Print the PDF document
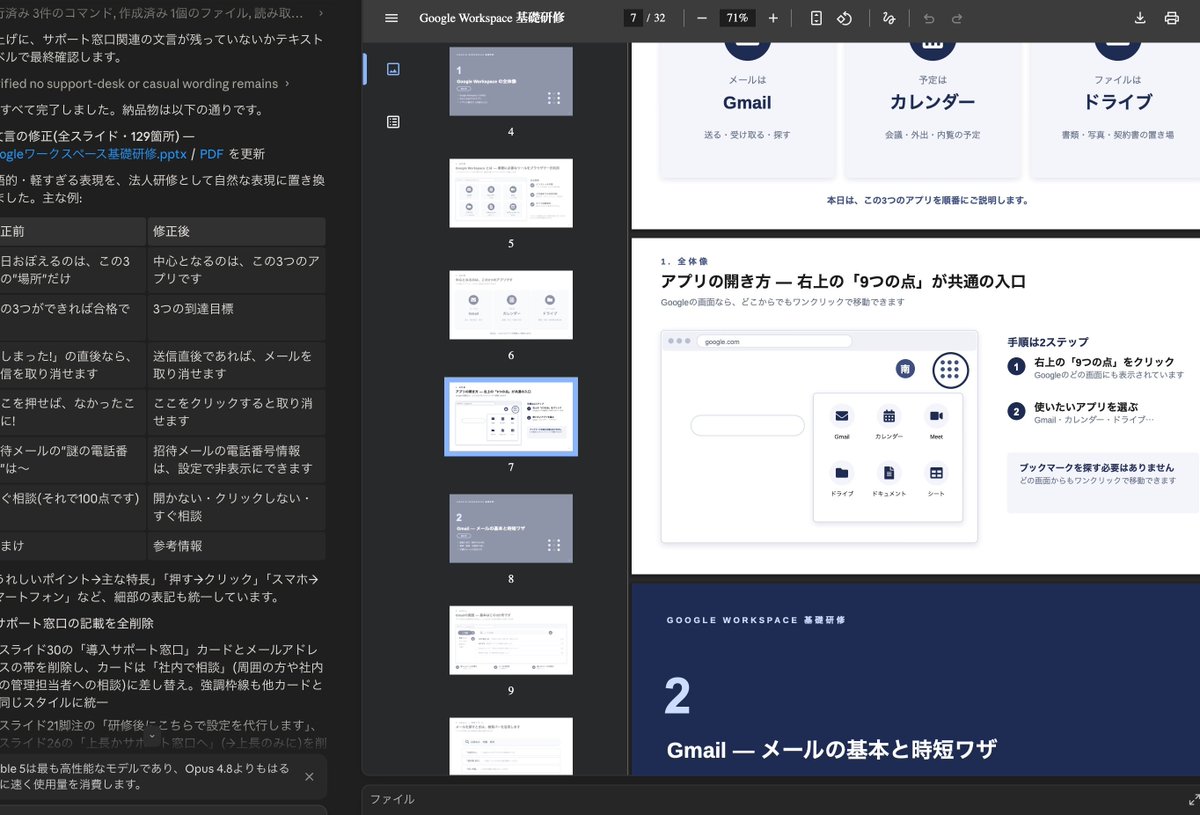 pyautogui.click(x=1171, y=18)
